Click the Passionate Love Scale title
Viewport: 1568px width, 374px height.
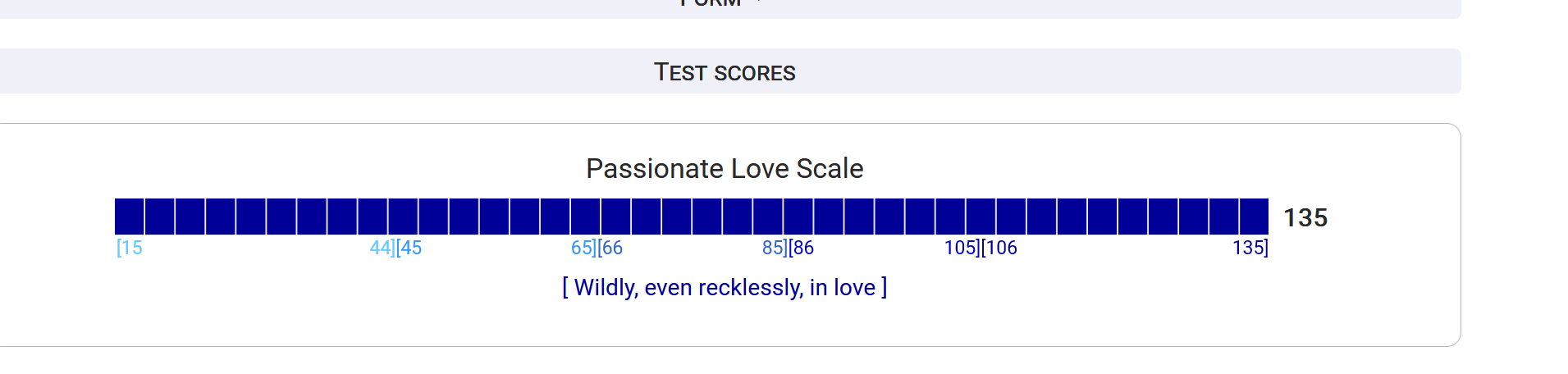(x=725, y=169)
